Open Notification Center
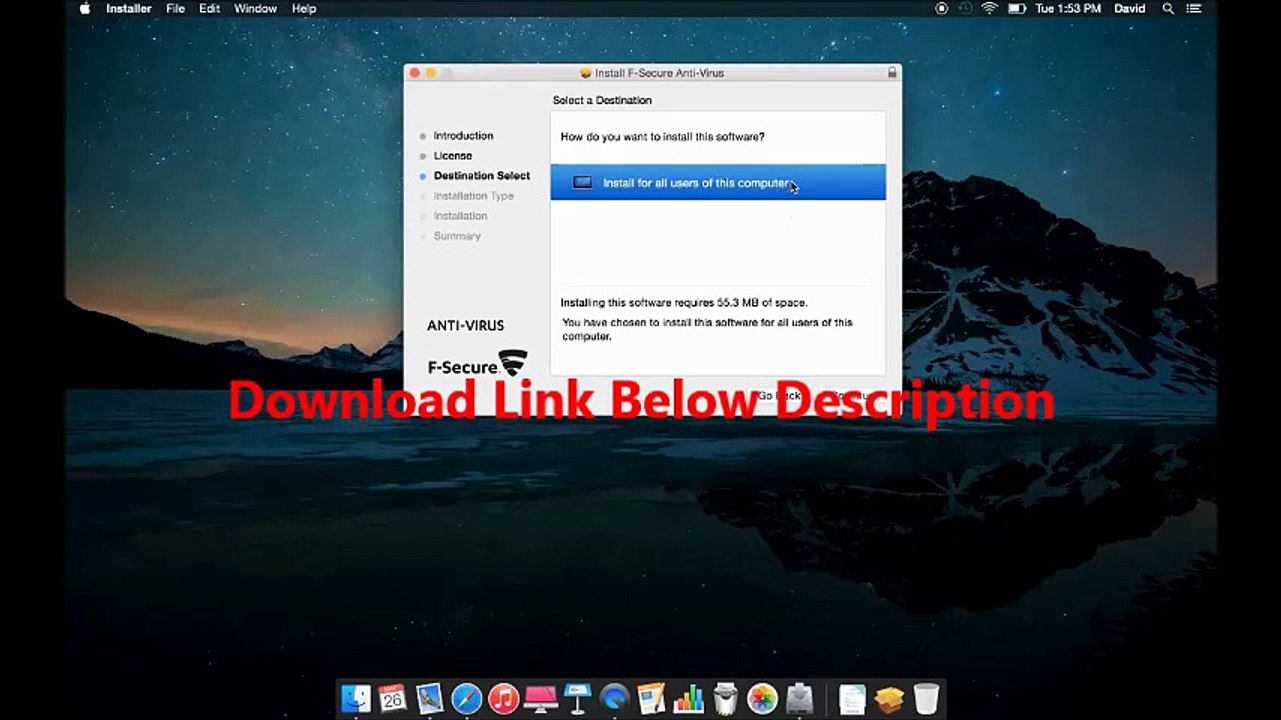The width and height of the screenshot is (1281, 720). pyautogui.click(x=1196, y=9)
